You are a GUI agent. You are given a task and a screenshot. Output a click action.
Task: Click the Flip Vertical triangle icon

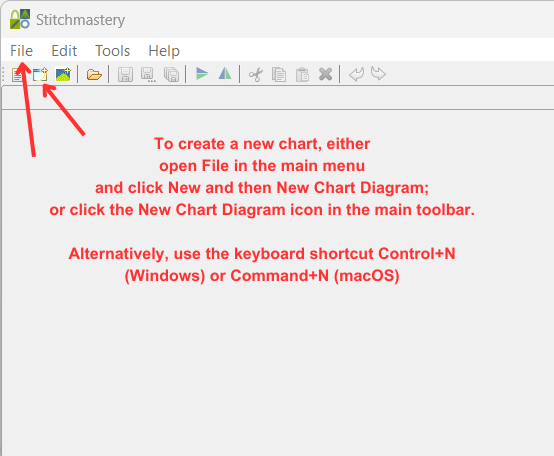pos(202,74)
